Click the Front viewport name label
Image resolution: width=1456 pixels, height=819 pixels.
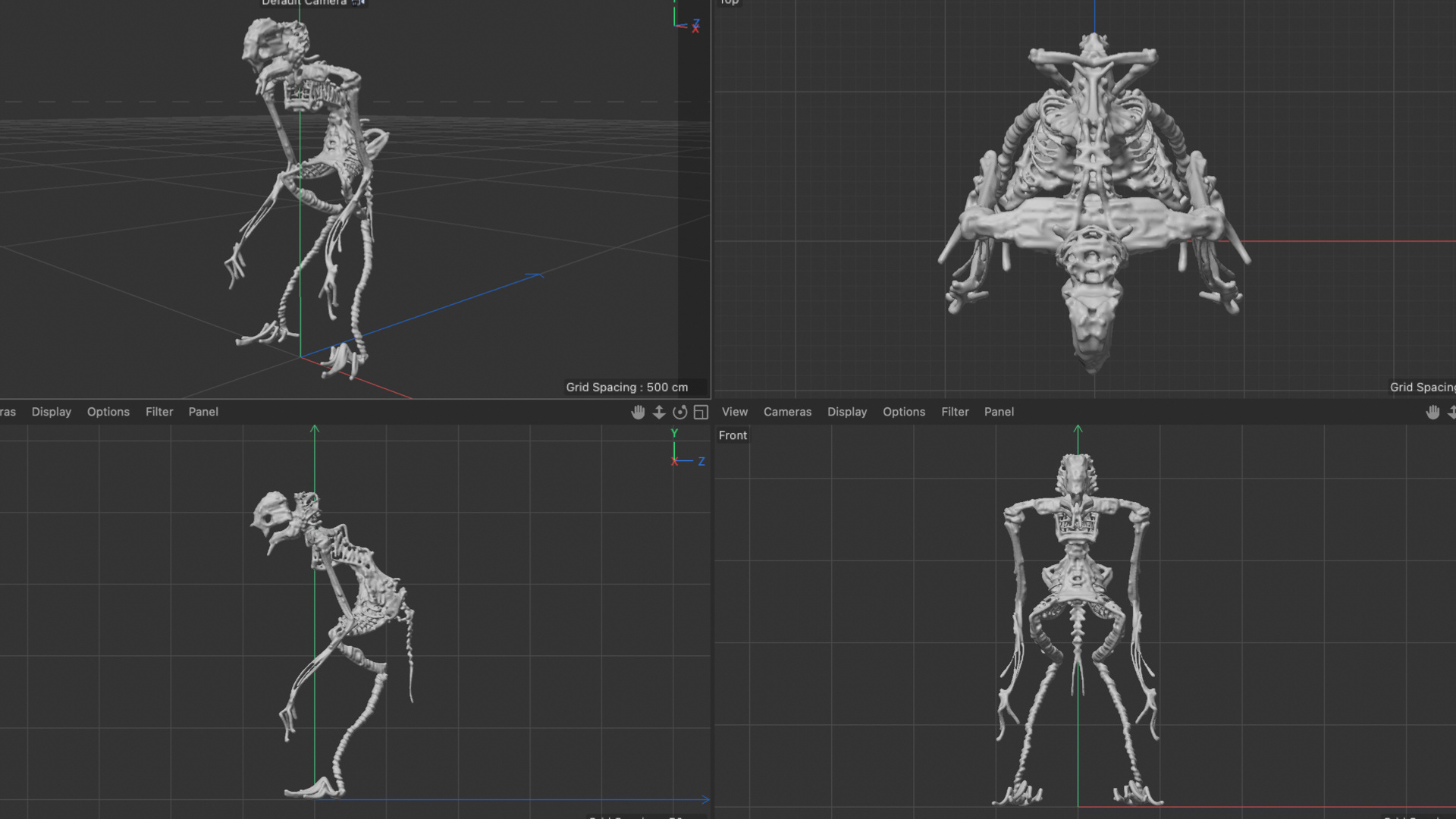point(733,435)
